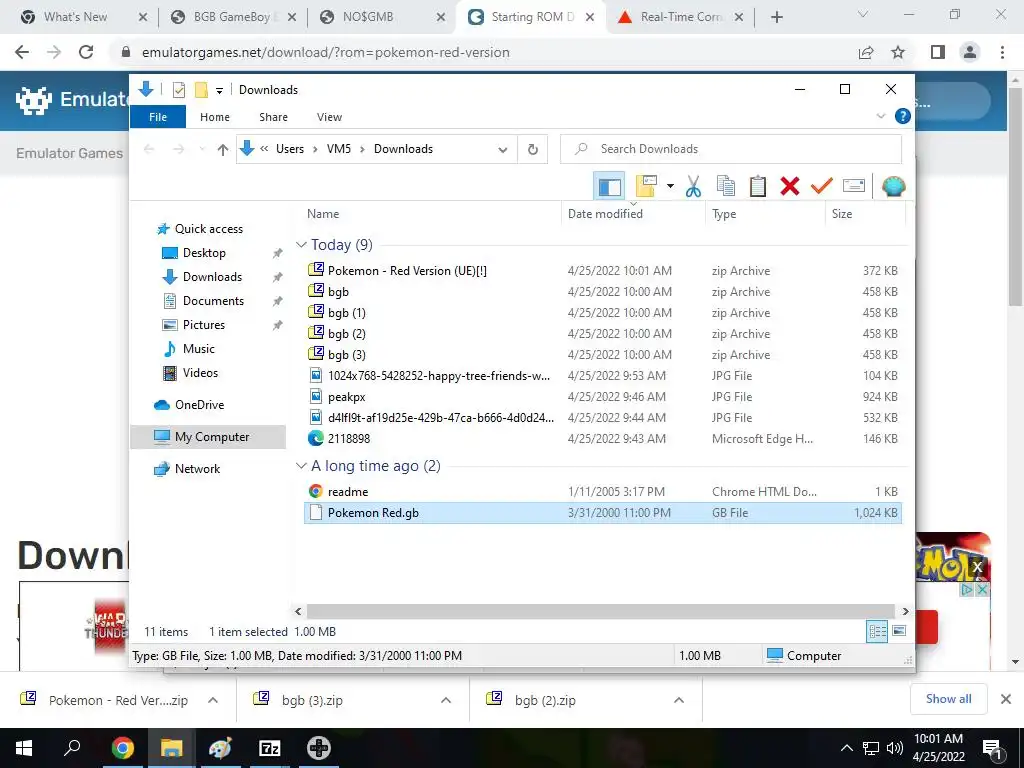
Task: Open the quick access toolbar customize arrow
Action: (x=219, y=90)
